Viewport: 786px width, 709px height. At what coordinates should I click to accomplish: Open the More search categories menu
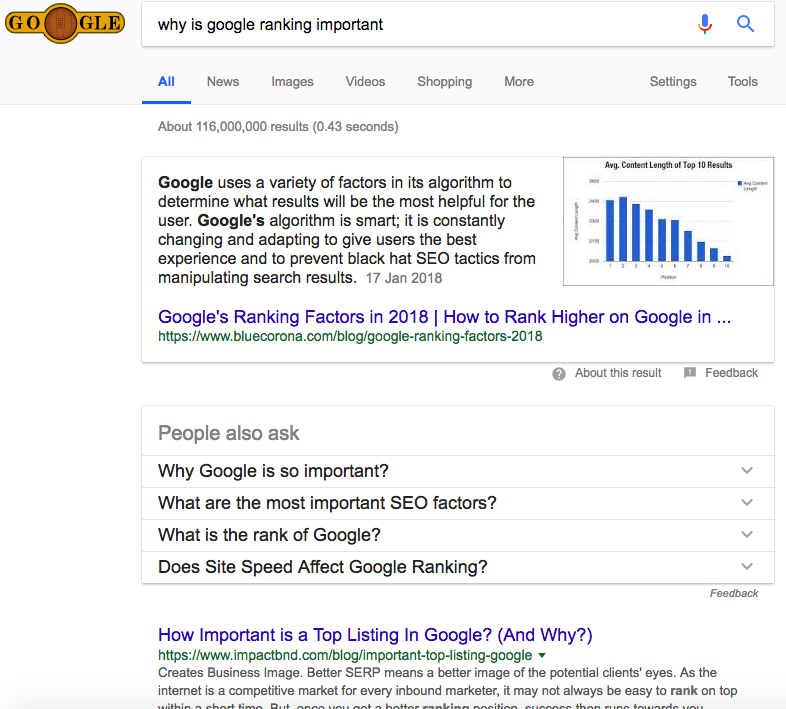[518, 82]
